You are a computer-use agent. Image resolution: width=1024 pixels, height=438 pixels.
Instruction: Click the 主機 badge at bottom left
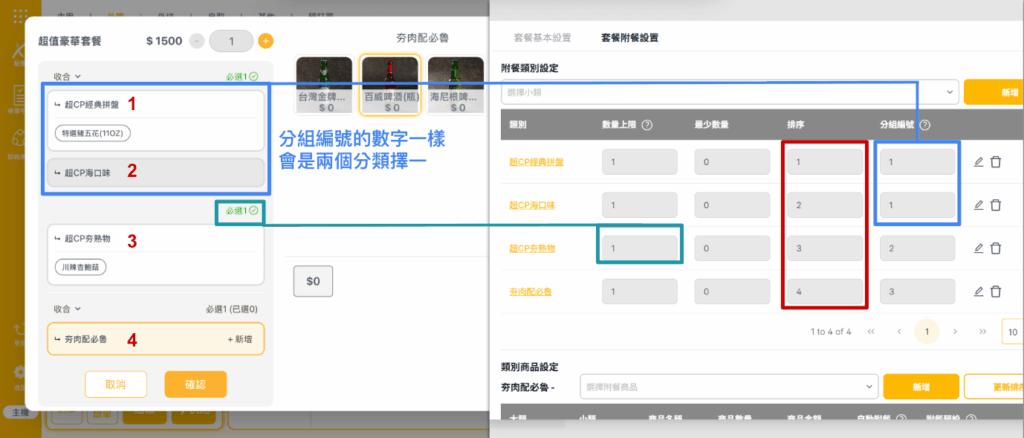pos(18,413)
